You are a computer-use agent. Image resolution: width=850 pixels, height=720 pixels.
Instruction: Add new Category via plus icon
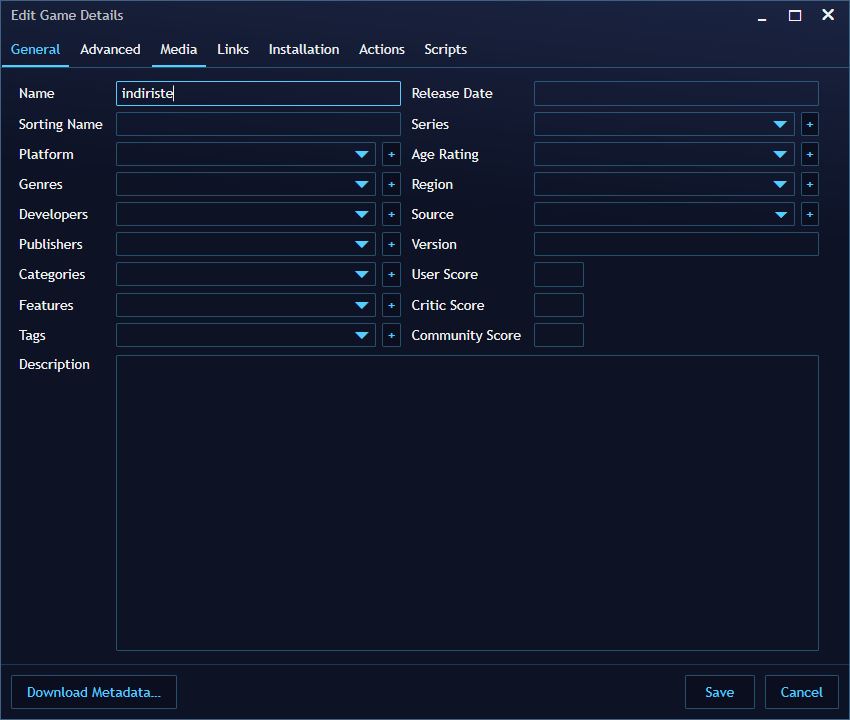391,274
